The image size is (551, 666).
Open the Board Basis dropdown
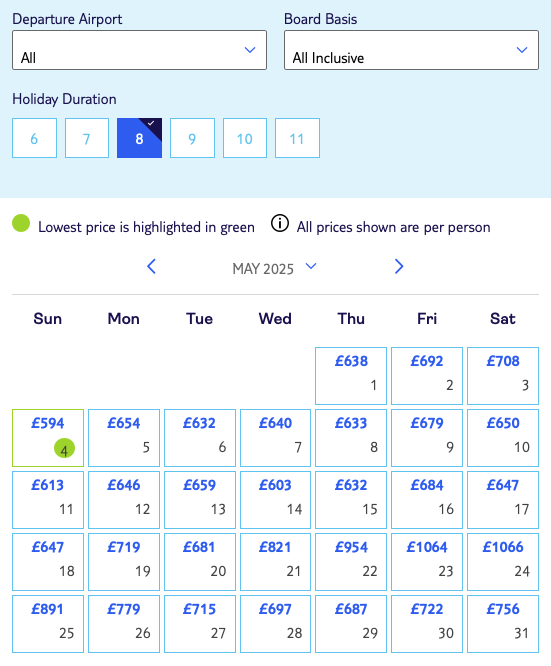[411, 50]
